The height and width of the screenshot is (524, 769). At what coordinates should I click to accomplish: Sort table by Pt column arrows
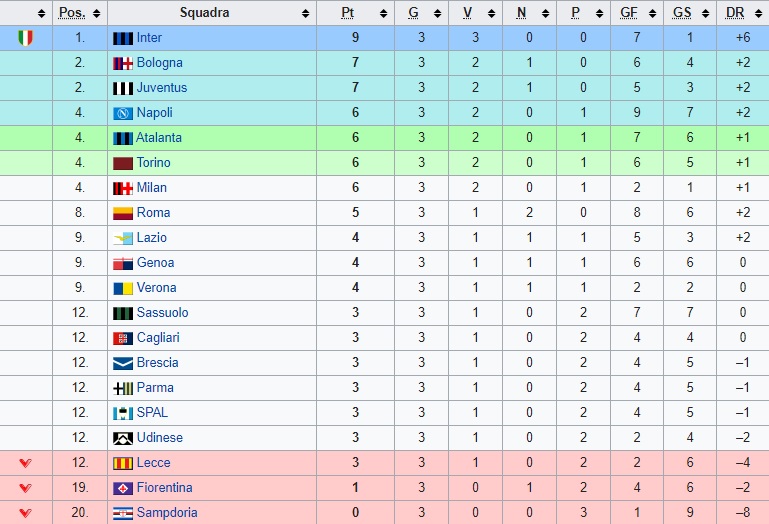point(384,14)
